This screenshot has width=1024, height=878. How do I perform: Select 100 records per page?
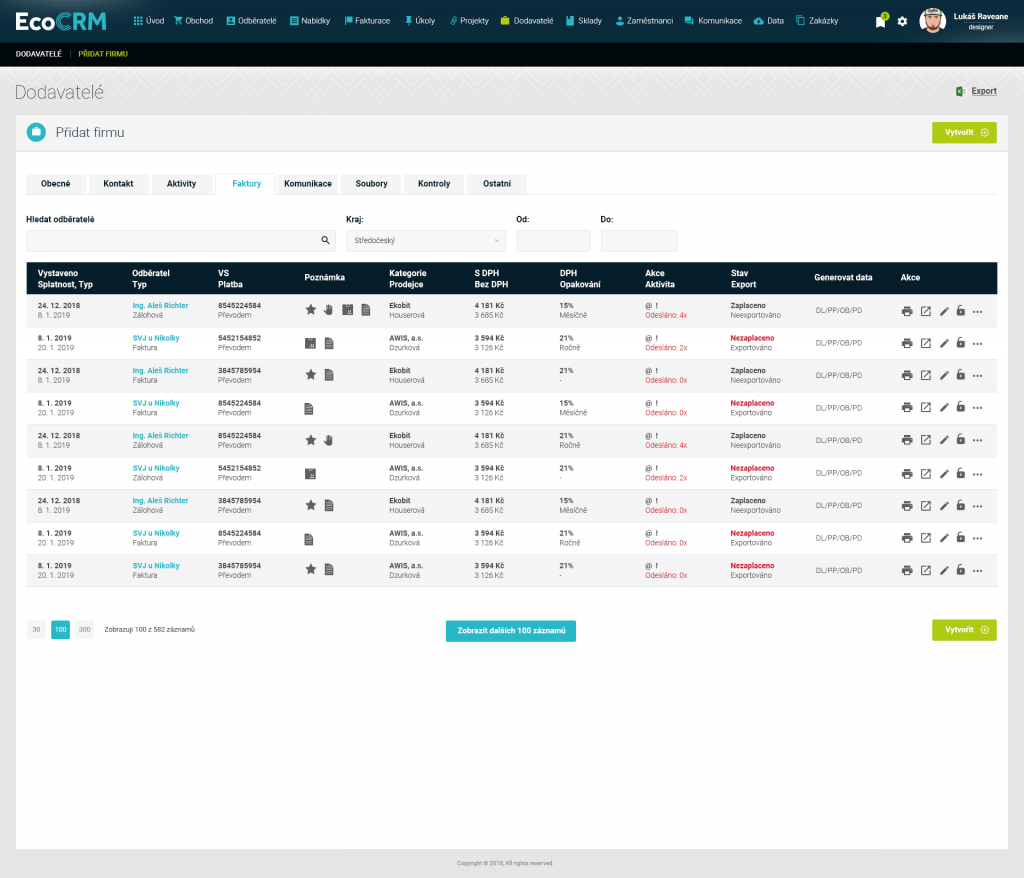point(60,630)
